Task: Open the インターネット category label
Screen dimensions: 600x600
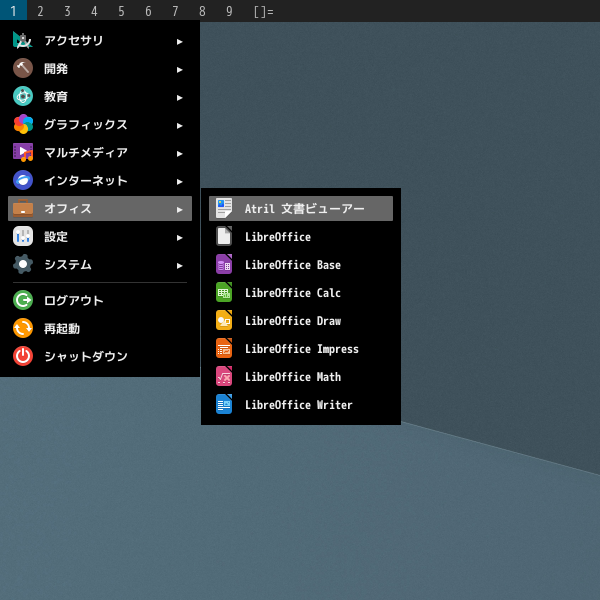Action: coord(86,180)
